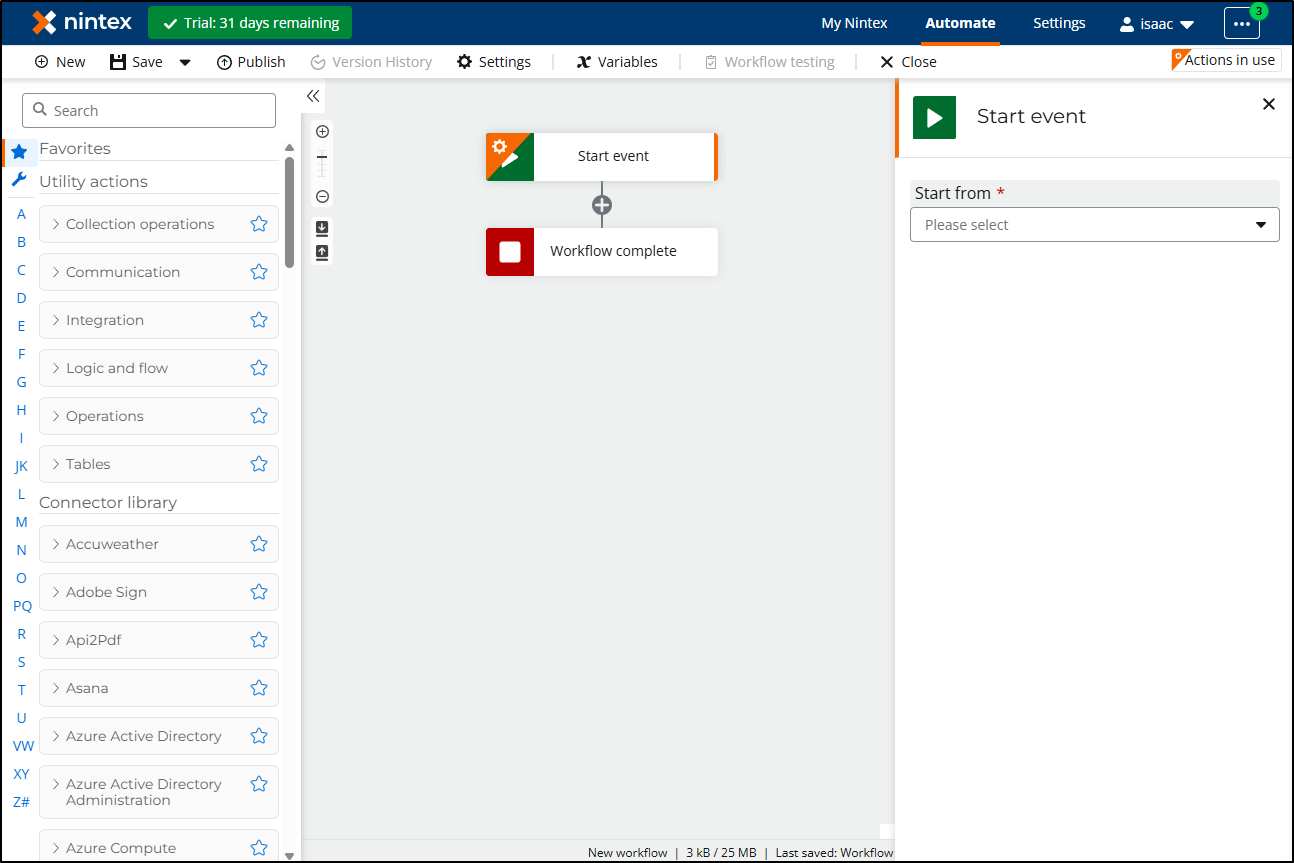Click the import workflow icon
1294x863 pixels.
[322, 228]
